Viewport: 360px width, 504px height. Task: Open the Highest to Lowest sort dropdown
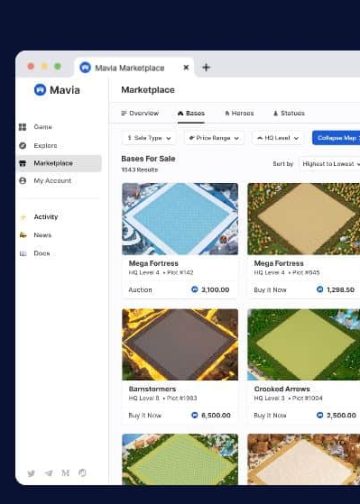click(330, 164)
